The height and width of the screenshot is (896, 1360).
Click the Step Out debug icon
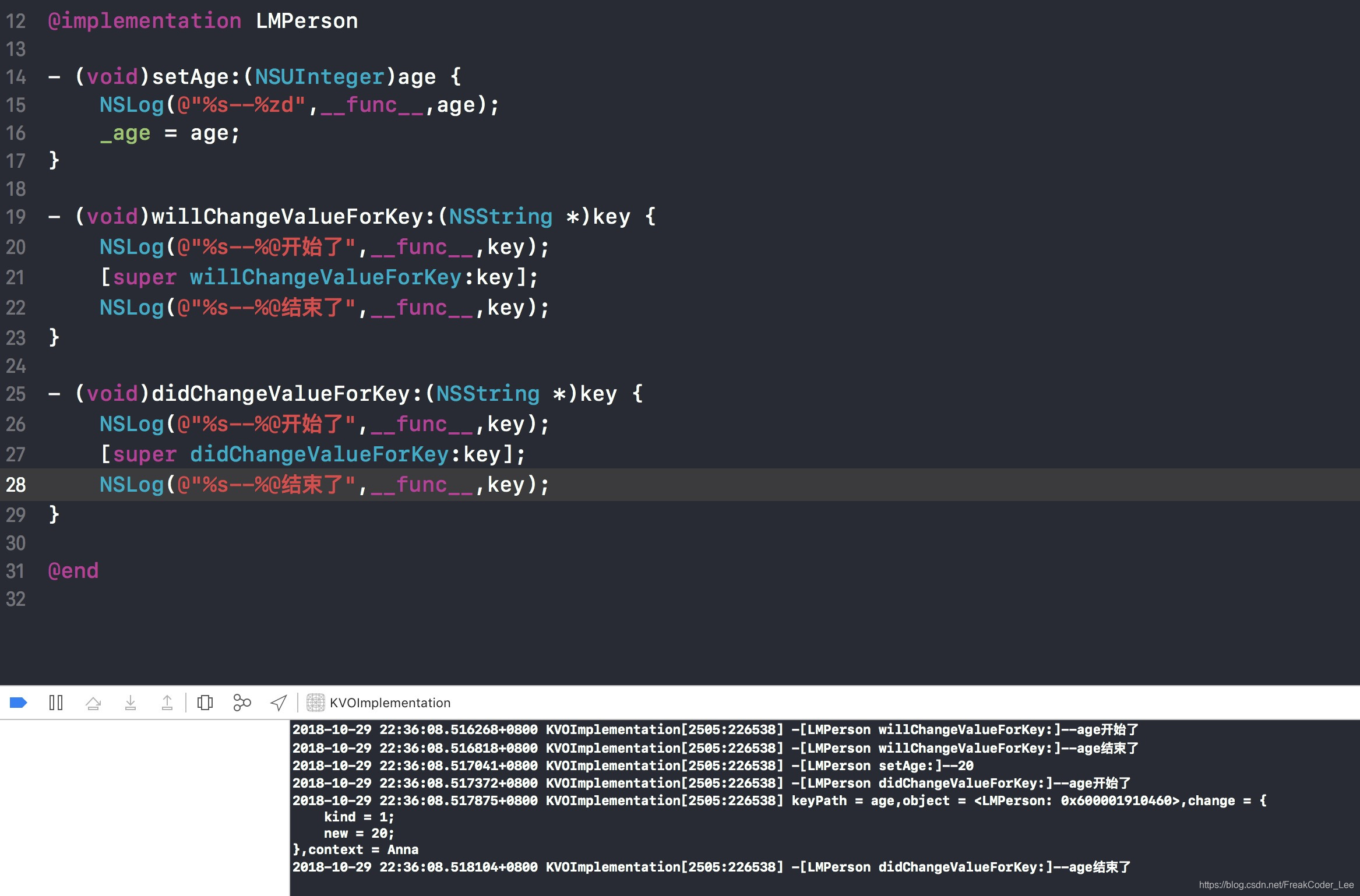167,703
